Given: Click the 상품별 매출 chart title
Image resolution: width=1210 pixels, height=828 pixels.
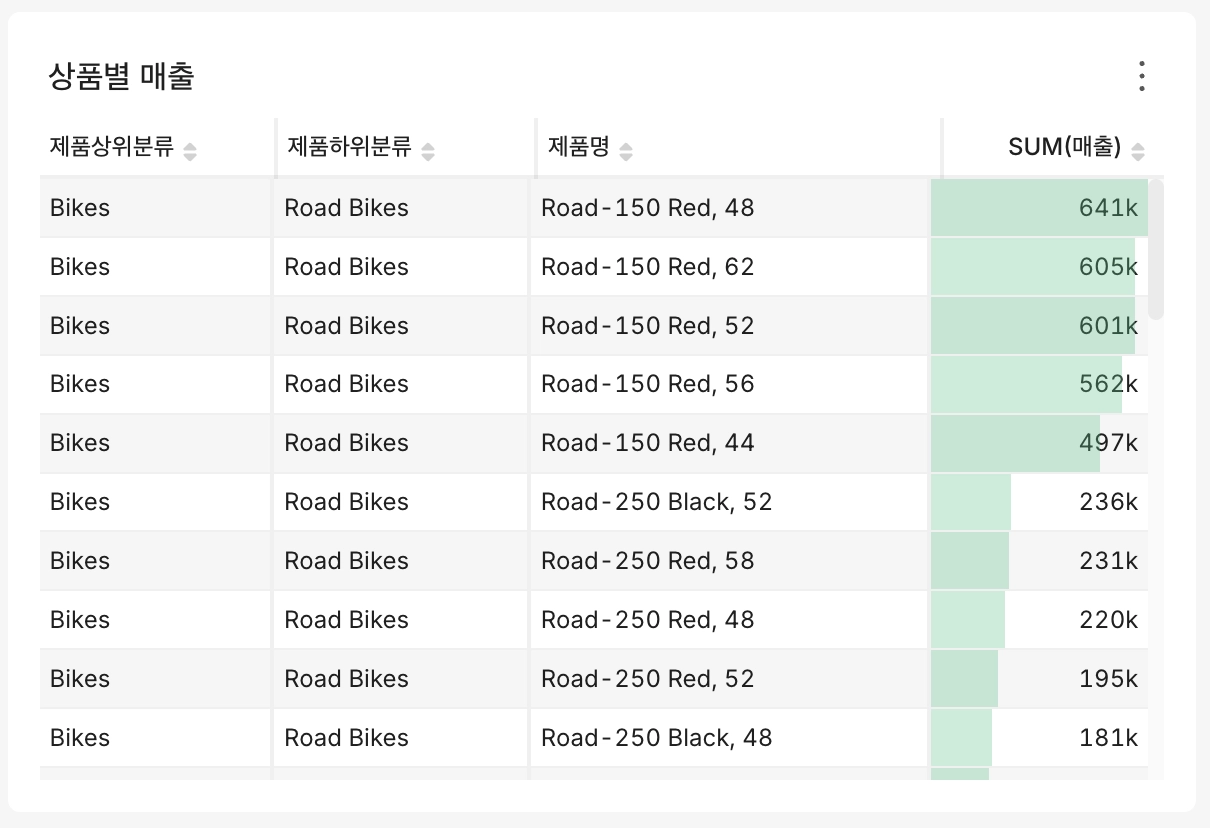Looking at the screenshot, I should point(121,76).
